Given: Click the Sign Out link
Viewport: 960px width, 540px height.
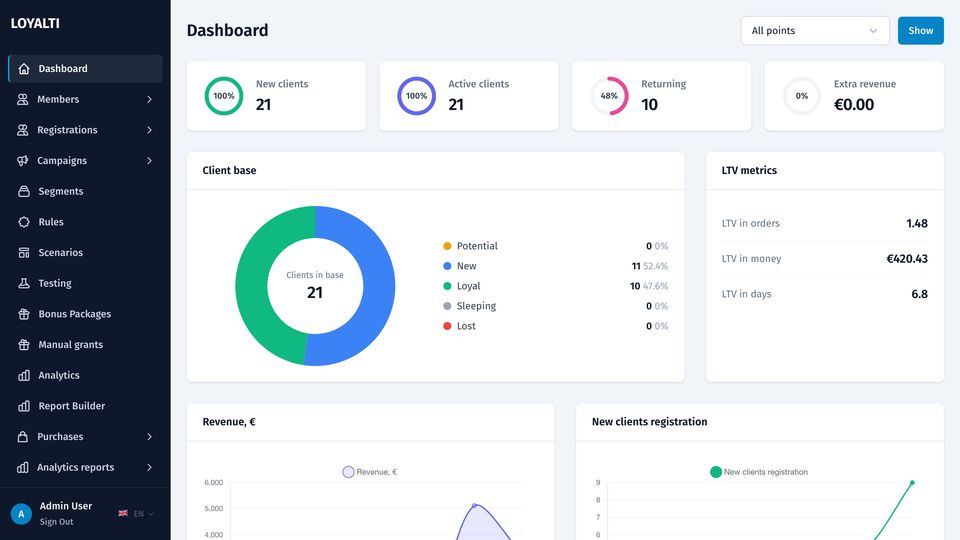Looking at the screenshot, I should [56, 522].
